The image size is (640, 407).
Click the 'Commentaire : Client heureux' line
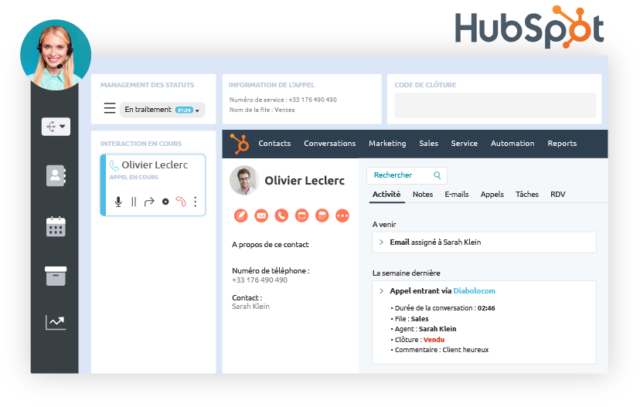click(439, 350)
